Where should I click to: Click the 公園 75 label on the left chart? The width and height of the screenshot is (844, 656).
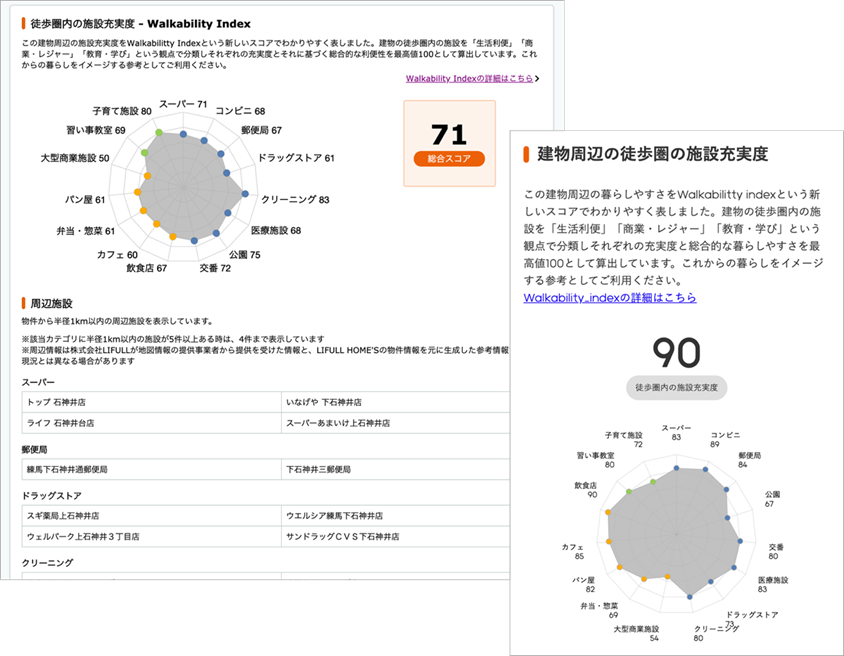244,255
